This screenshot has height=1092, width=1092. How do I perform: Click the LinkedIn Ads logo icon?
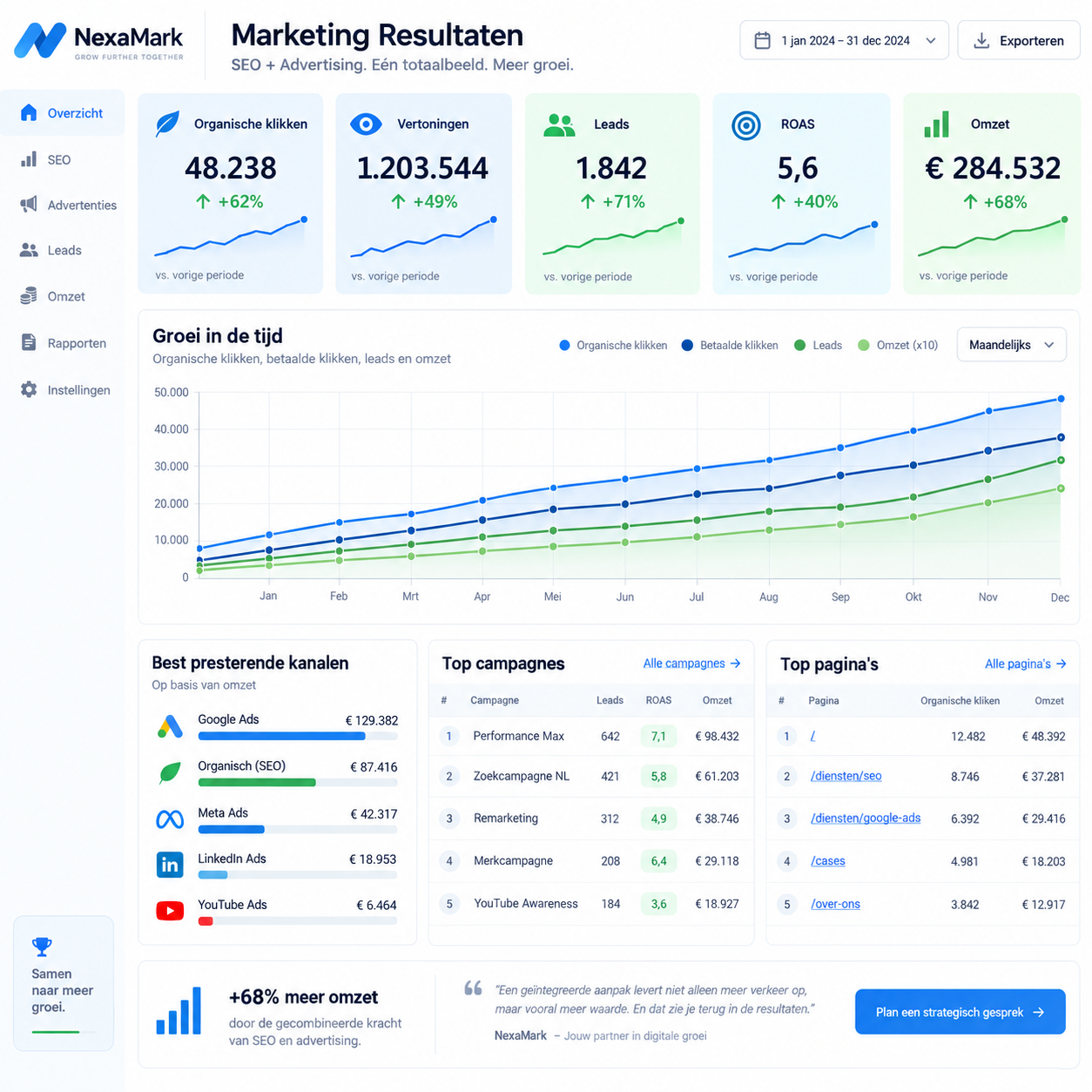(x=170, y=865)
